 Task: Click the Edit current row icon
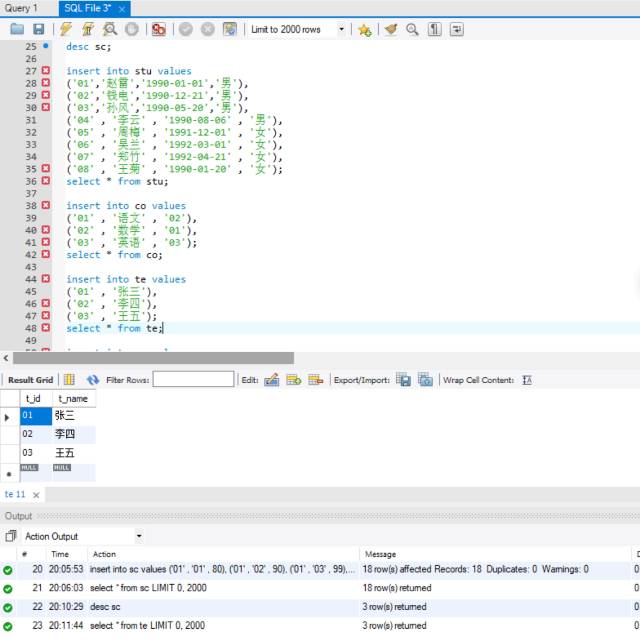pos(271,380)
